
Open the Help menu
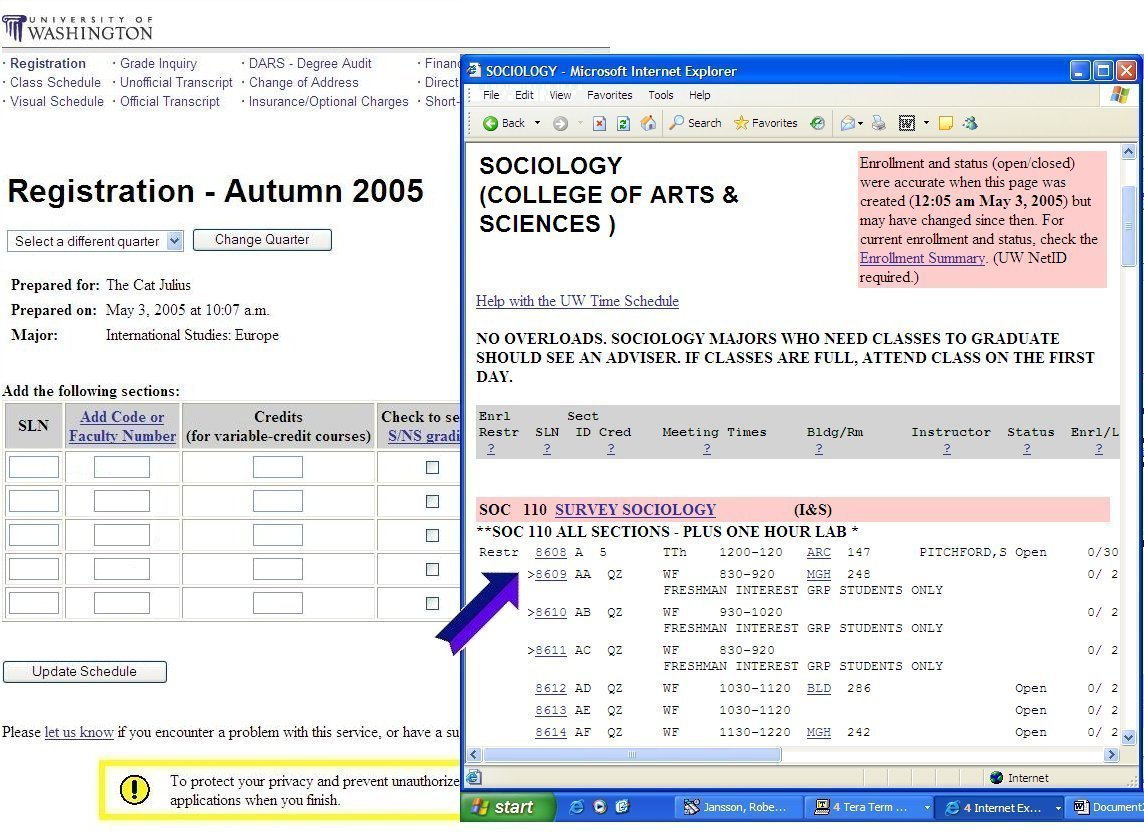pyautogui.click(x=699, y=95)
